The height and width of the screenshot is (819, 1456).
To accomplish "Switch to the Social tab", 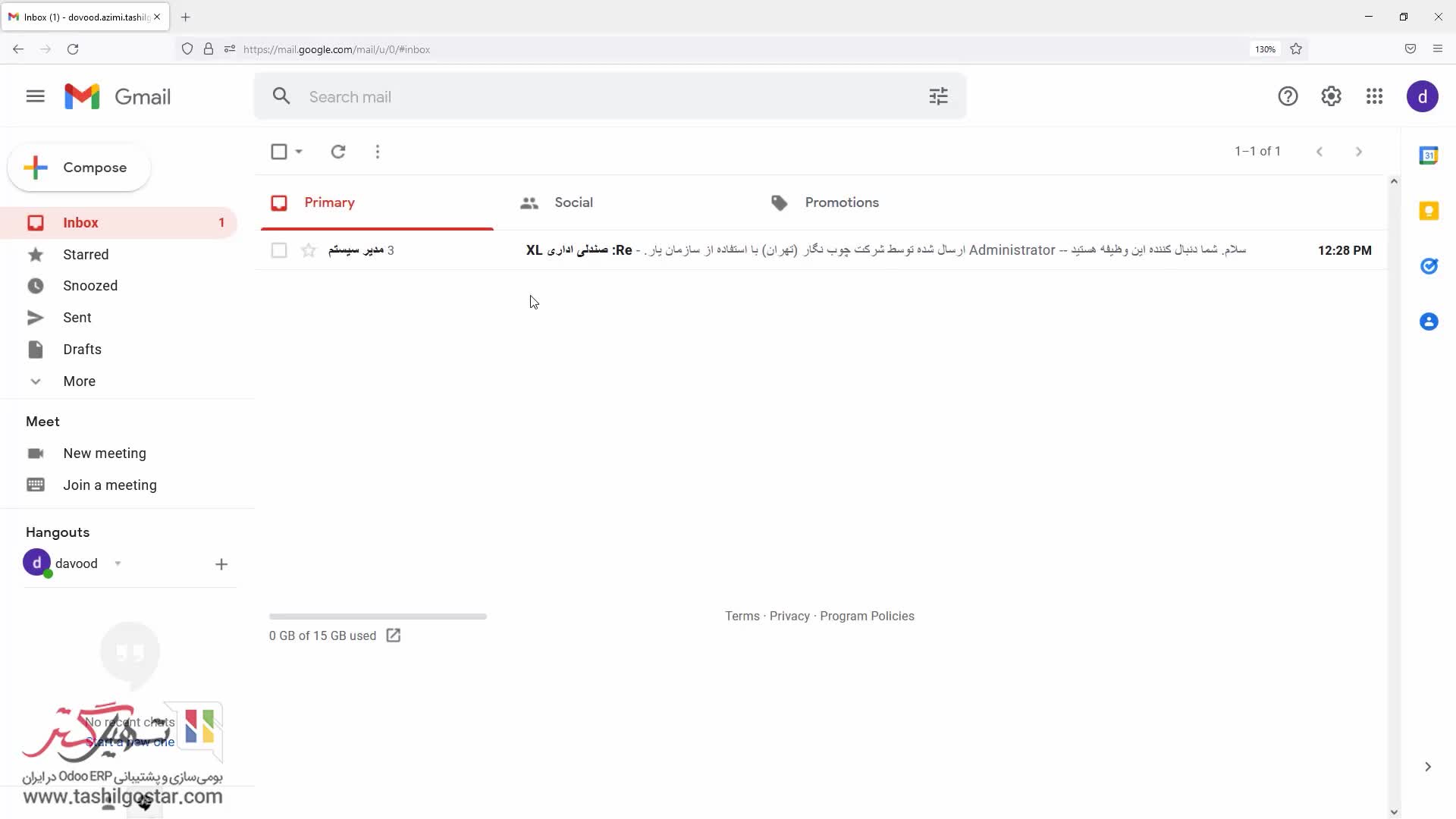I will pyautogui.click(x=573, y=202).
